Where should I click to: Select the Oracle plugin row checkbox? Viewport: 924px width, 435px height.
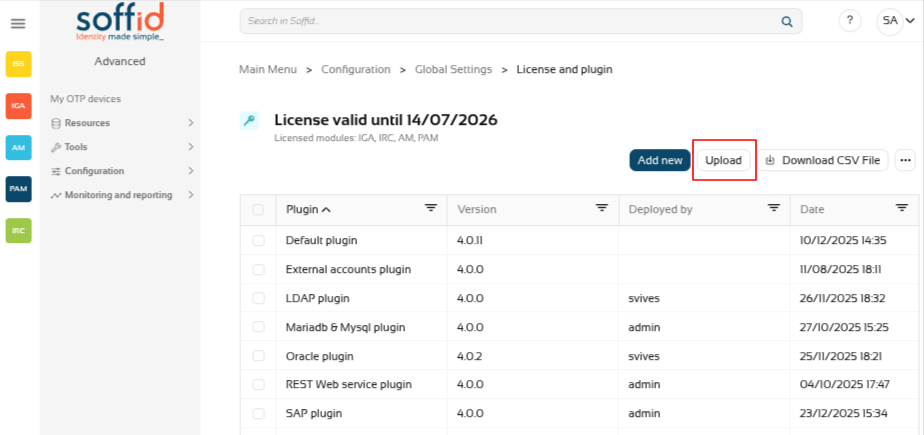click(x=259, y=356)
